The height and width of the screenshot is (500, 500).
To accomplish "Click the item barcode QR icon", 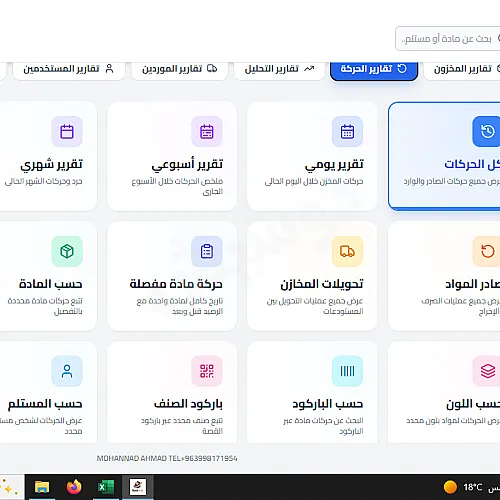I will coord(207,371).
